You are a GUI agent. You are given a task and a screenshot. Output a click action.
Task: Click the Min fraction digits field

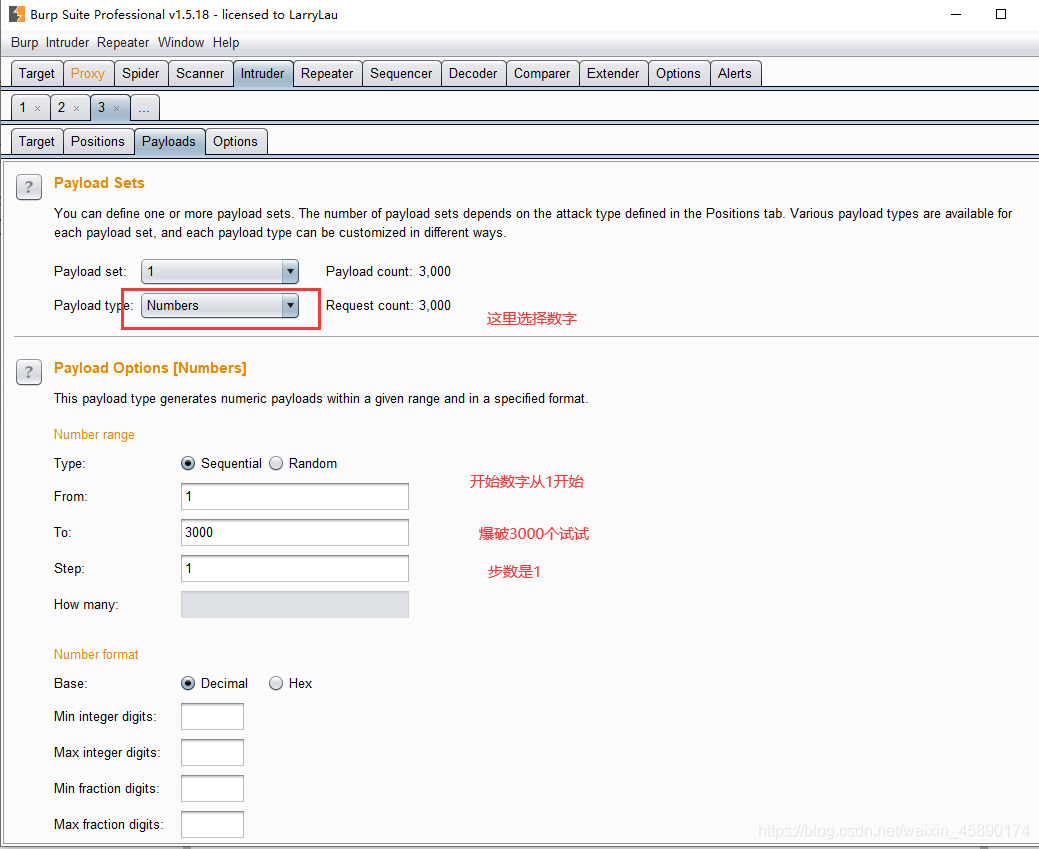(212, 789)
